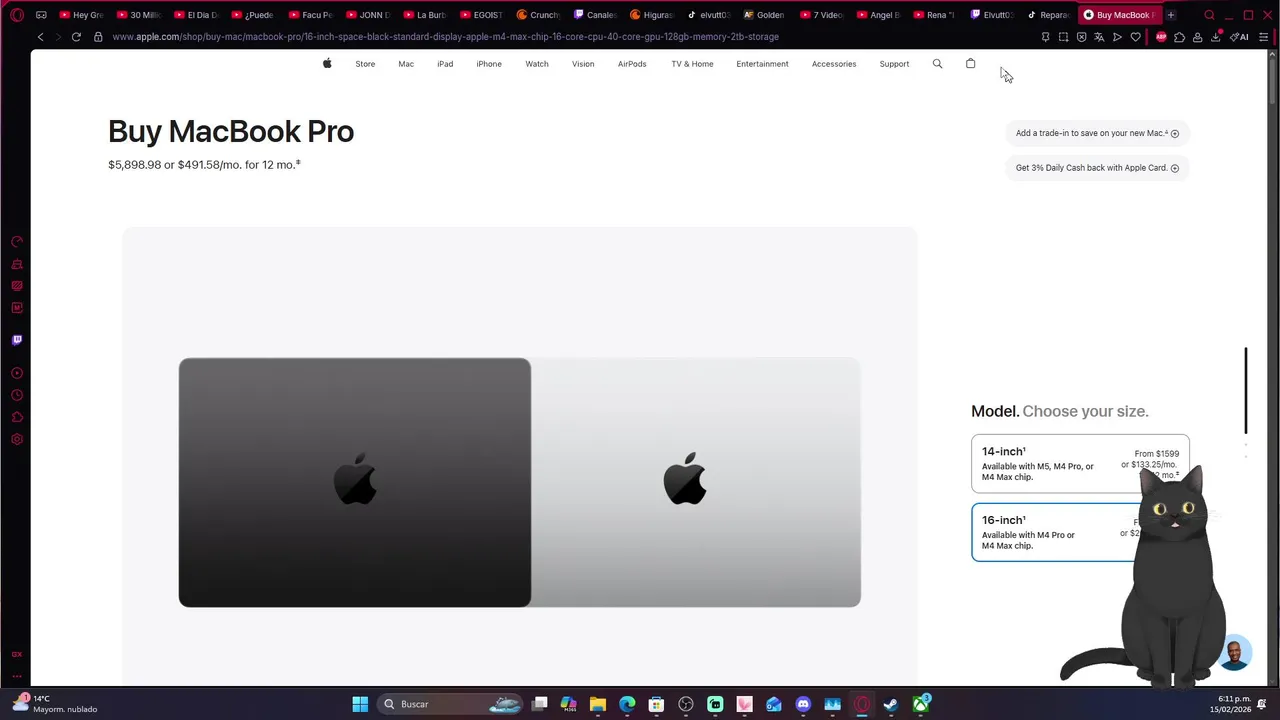Open the Accessories link
1280x720 pixels.
point(834,64)
